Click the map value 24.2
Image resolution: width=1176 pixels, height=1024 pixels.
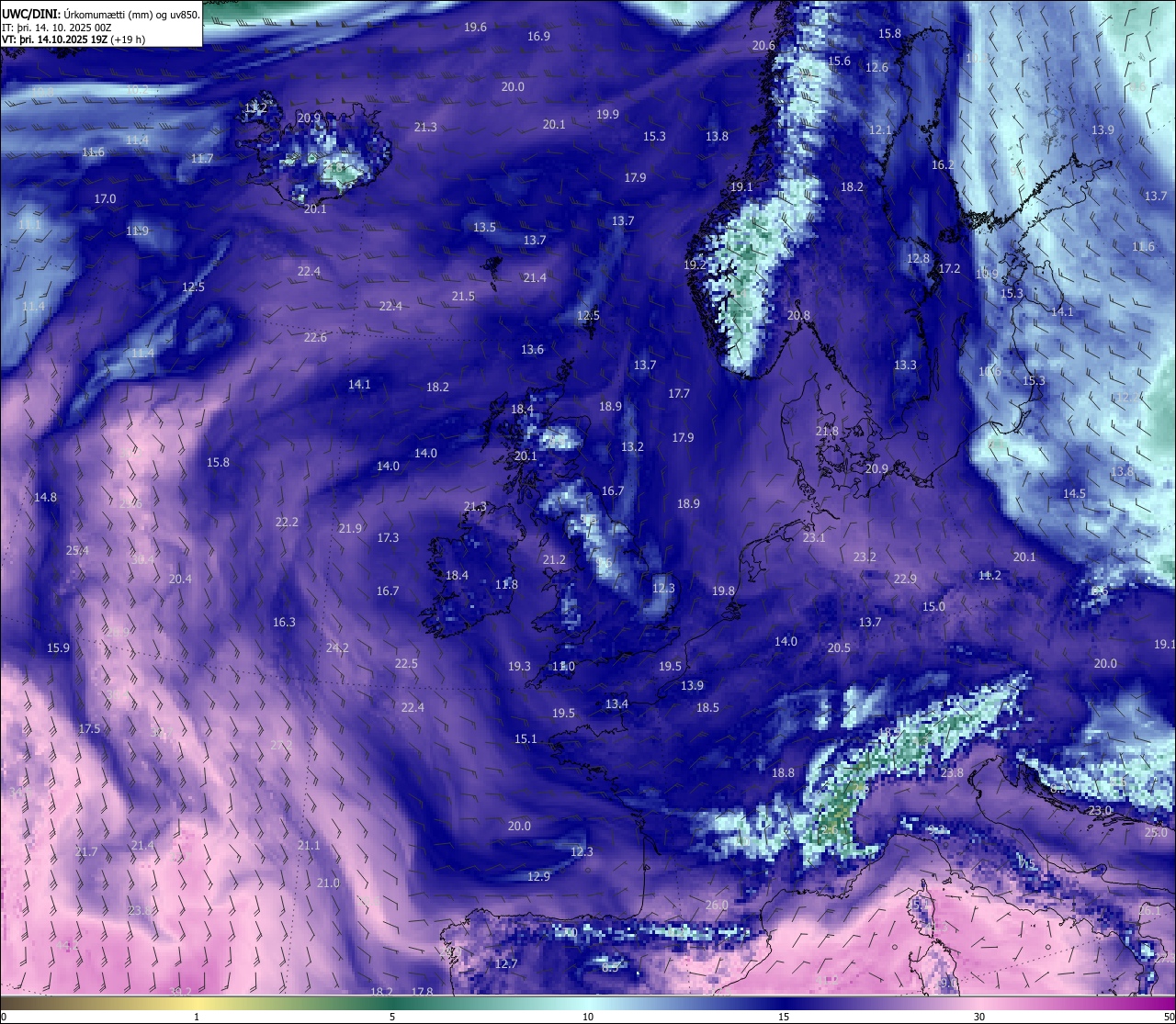337,648
